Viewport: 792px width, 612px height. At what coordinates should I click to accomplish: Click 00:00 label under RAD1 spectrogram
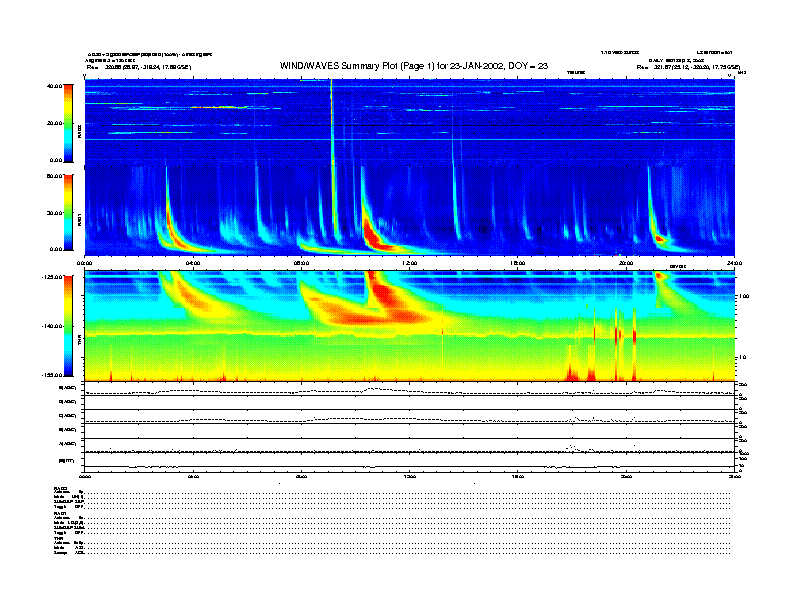click(x=84, y=263)
